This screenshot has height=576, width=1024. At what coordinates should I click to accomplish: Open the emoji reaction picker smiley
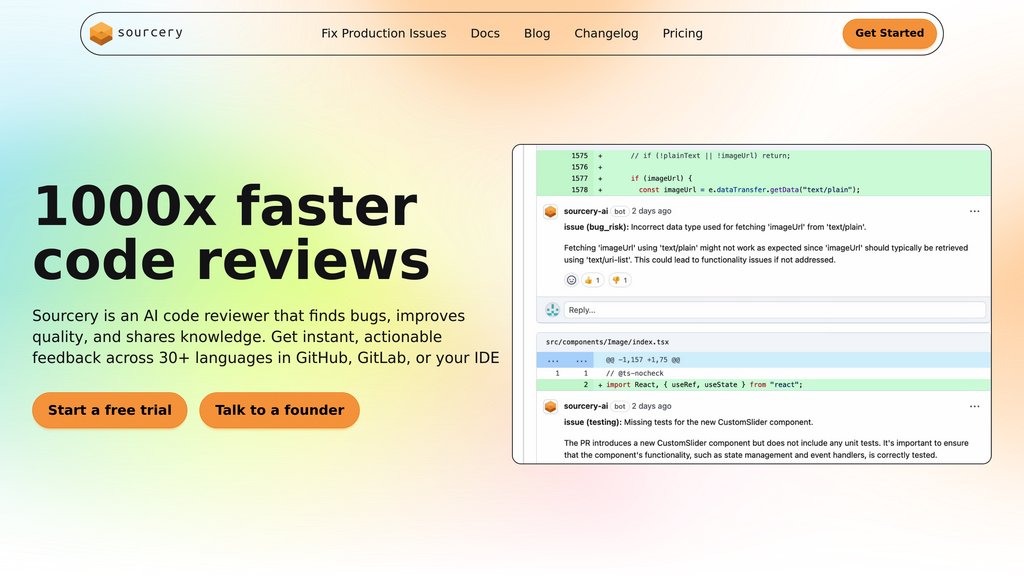click(x=571, y=280)
